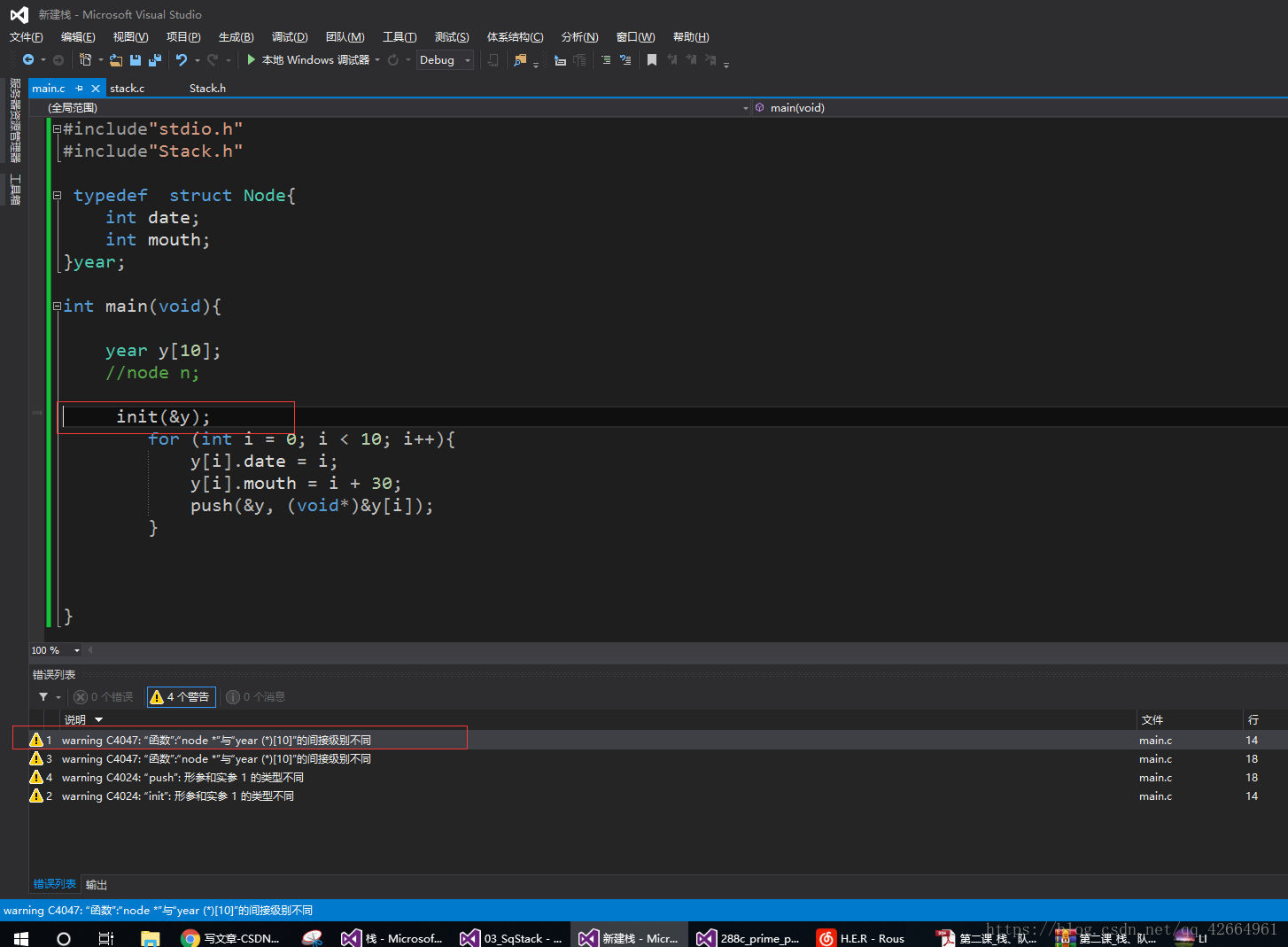Open the 帮助(H) menu

click(x=691, y=37)
